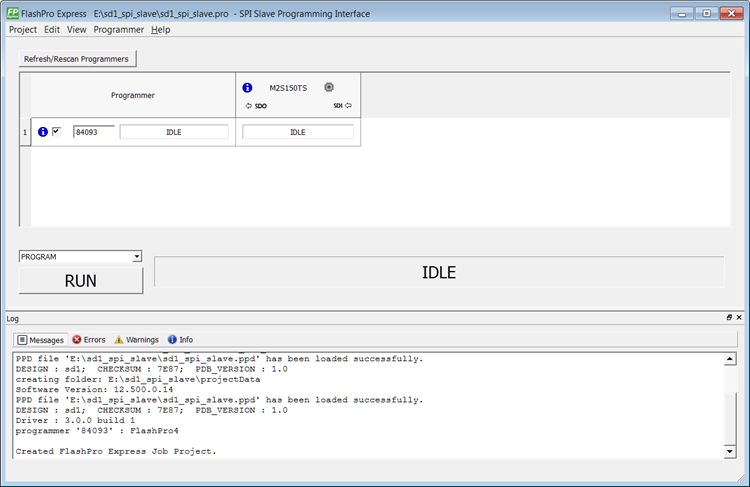Show the Warnings log tab

(x=136, y=340)
